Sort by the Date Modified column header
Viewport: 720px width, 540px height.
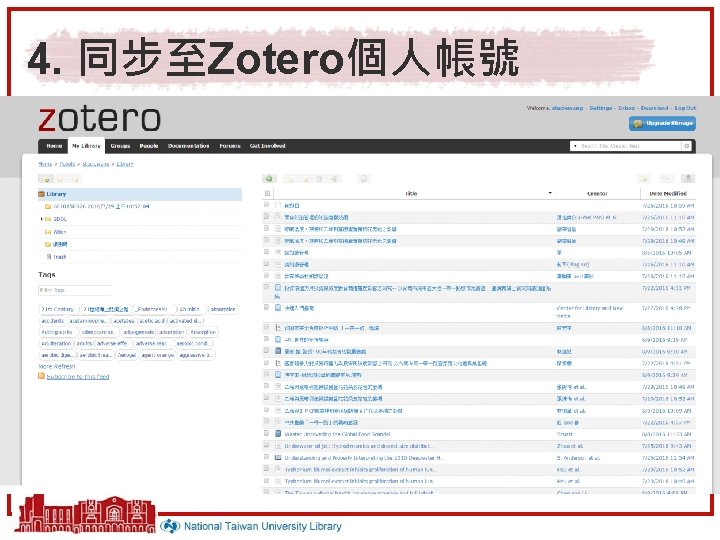668,194
